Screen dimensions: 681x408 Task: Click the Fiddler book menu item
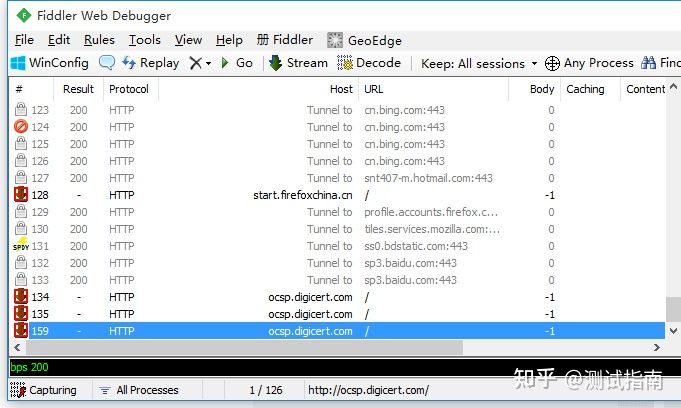tap(284, 40)
